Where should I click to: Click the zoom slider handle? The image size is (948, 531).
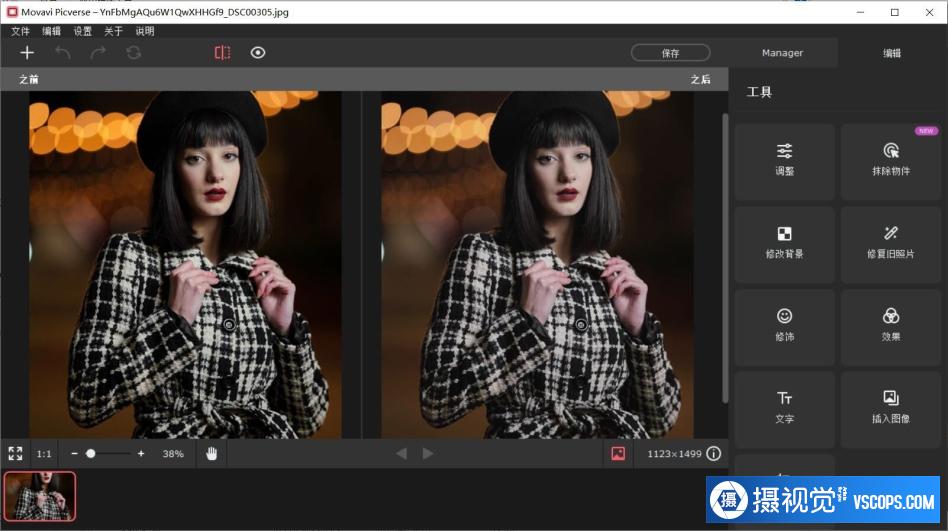(x=91, y=454)
